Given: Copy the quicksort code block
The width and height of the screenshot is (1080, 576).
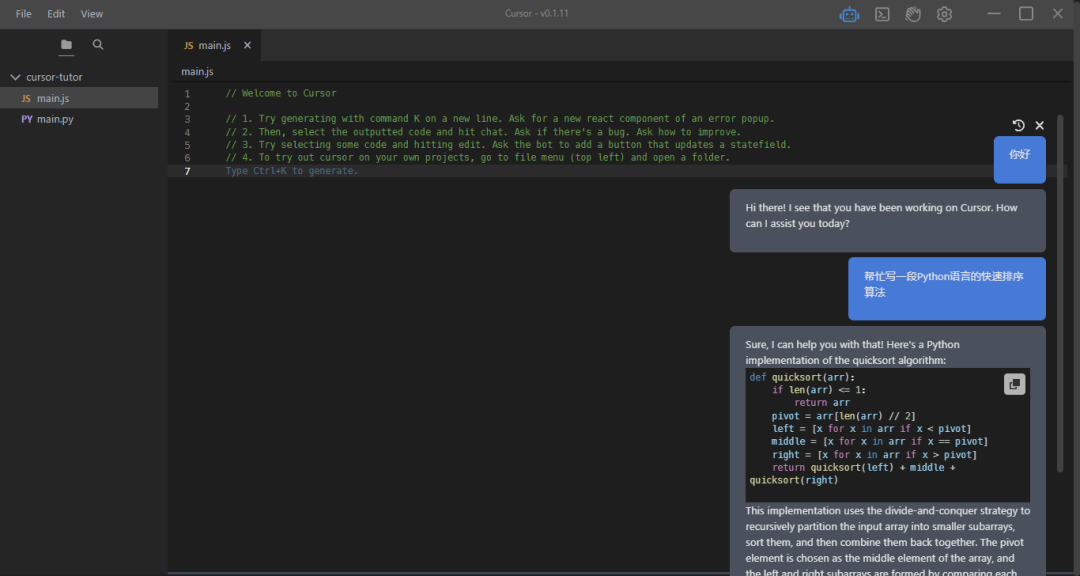Looking at the screenshot, I should coord(1014,384).
